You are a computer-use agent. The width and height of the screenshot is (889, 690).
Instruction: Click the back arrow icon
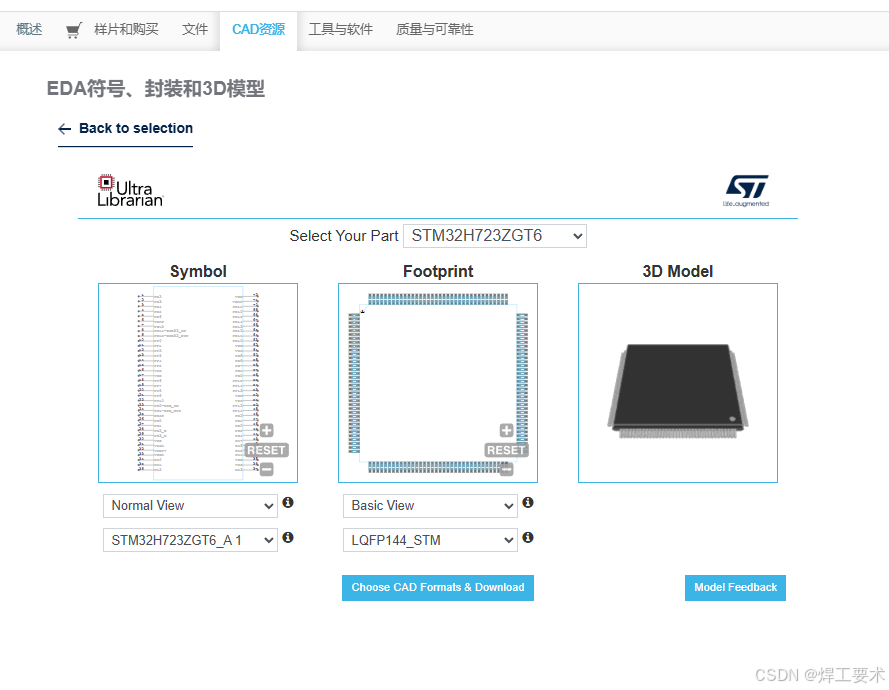tap(65, 129)
